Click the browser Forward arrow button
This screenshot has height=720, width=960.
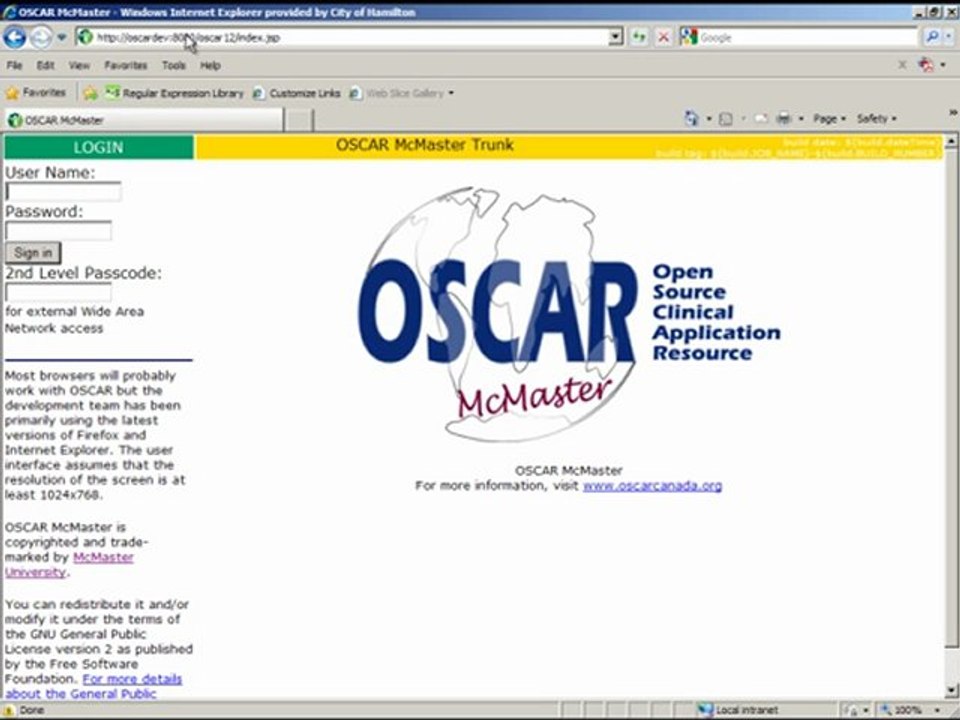(41, 37)
